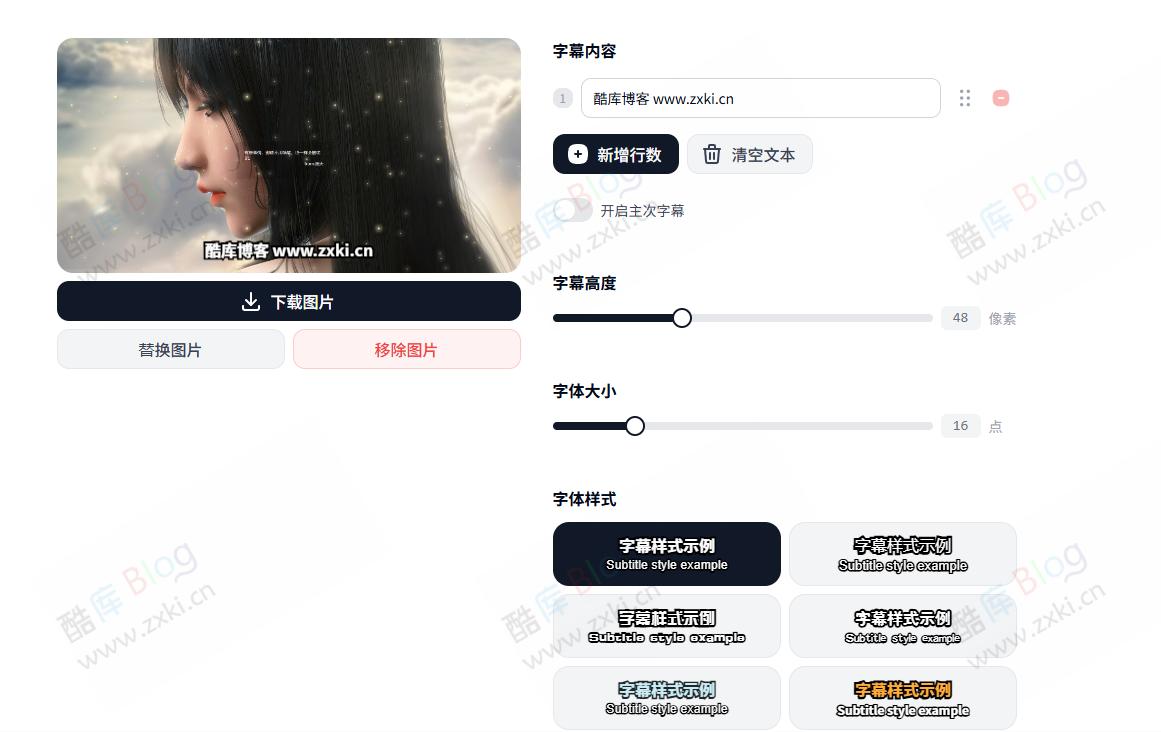This screenshot has height=732, width=1161.
Task: Click the preview image with subtitle
Action: (x=289, y=155)
